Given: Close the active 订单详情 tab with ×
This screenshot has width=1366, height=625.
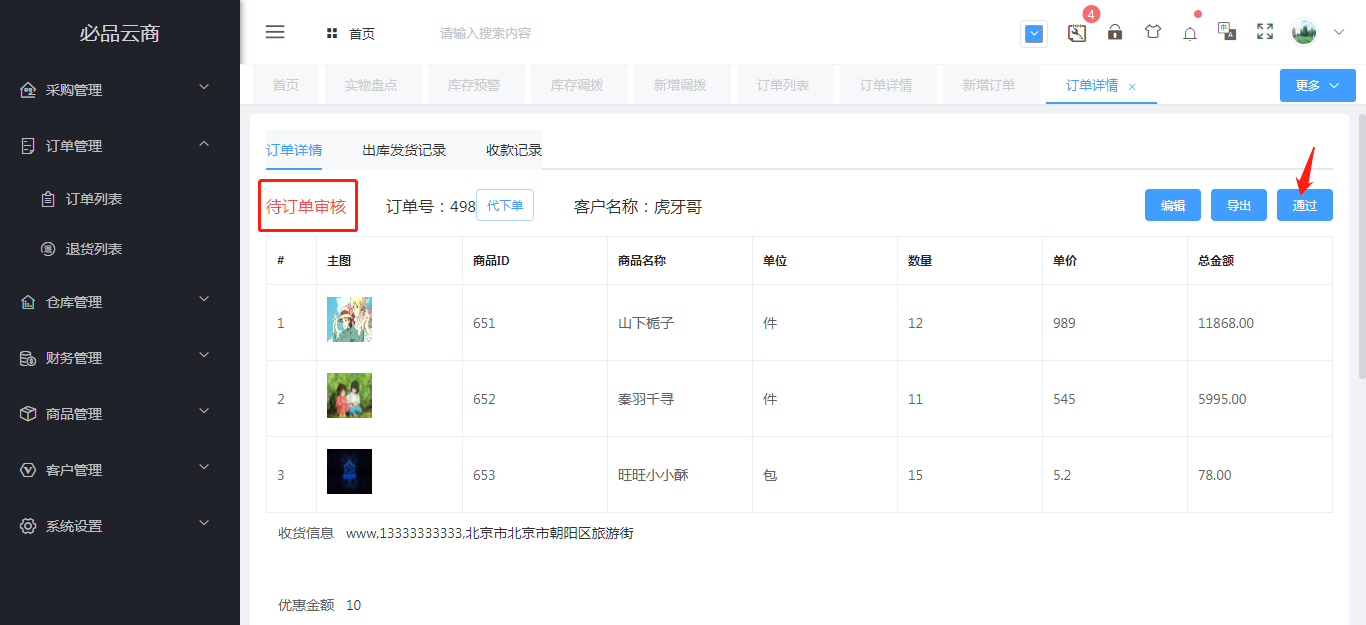Looking at the screenshot, I should pyautogui.click(x=1132, y=87).
